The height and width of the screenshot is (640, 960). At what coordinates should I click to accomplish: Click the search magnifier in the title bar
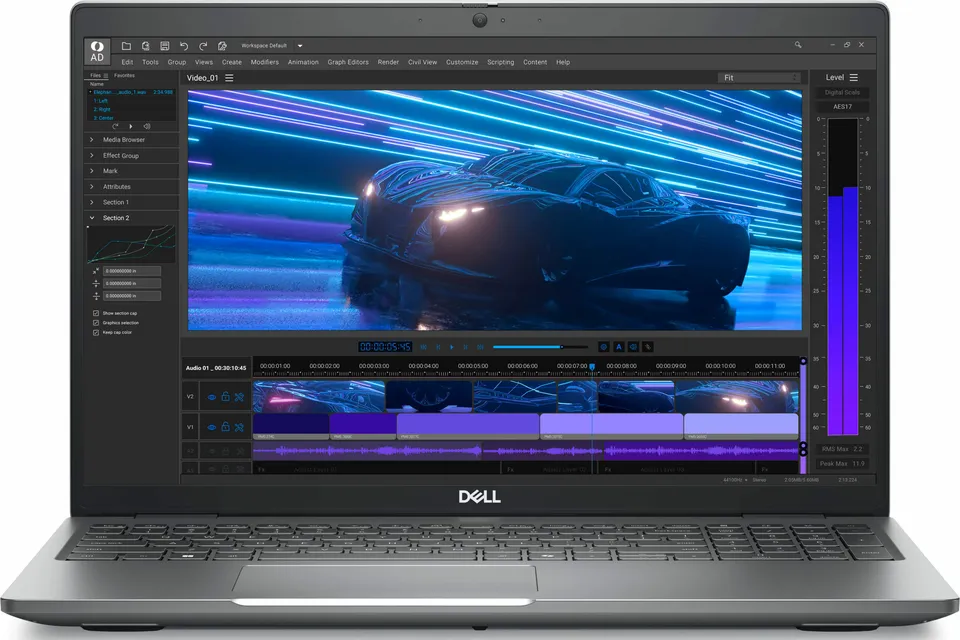(x=798, y=45)
